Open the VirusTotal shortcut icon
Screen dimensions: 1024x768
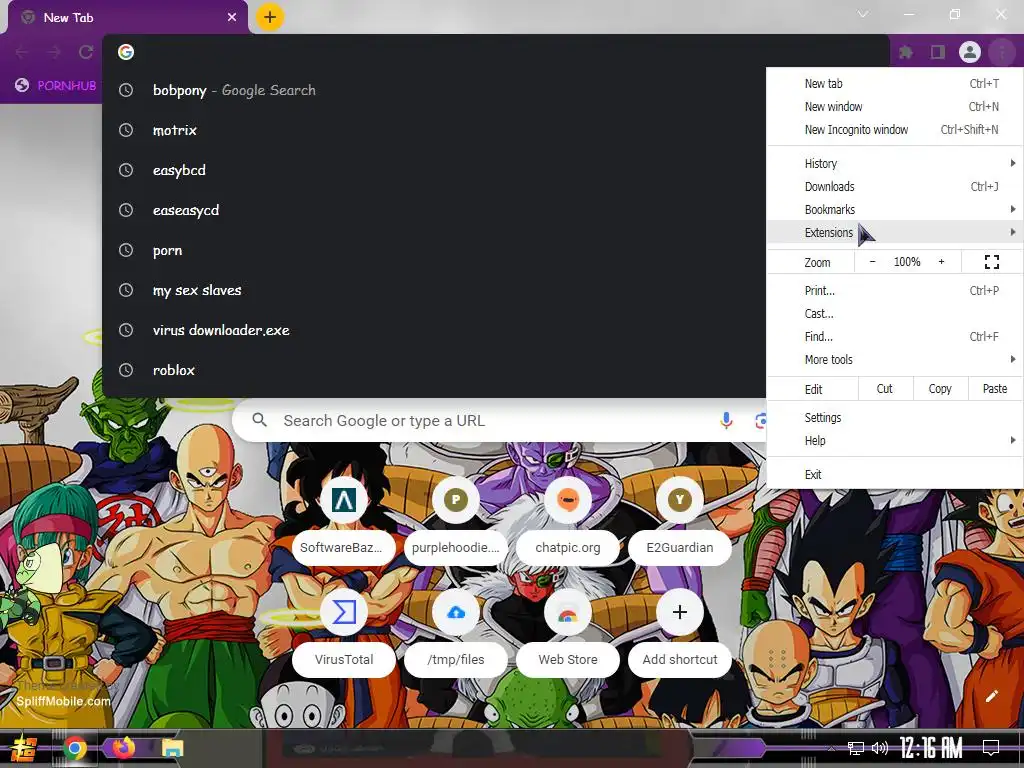pos(344,612)
